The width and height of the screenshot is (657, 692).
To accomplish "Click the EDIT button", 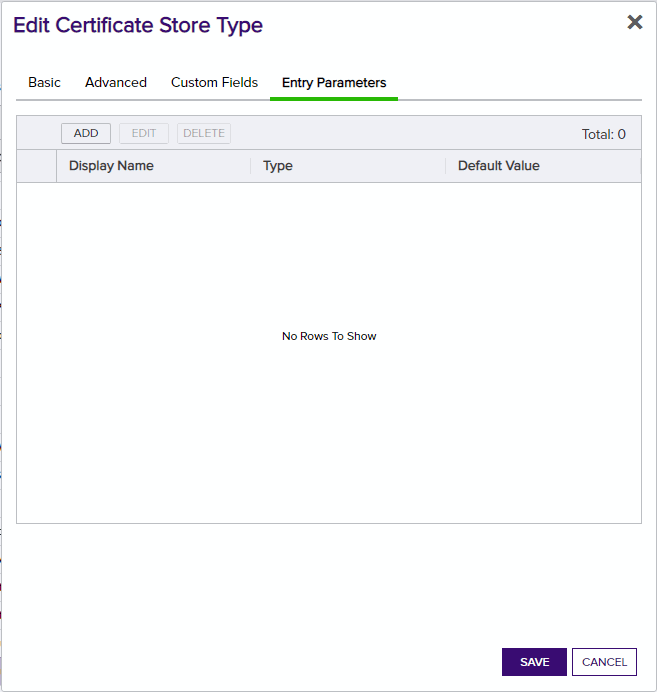I will coord(144,133).
